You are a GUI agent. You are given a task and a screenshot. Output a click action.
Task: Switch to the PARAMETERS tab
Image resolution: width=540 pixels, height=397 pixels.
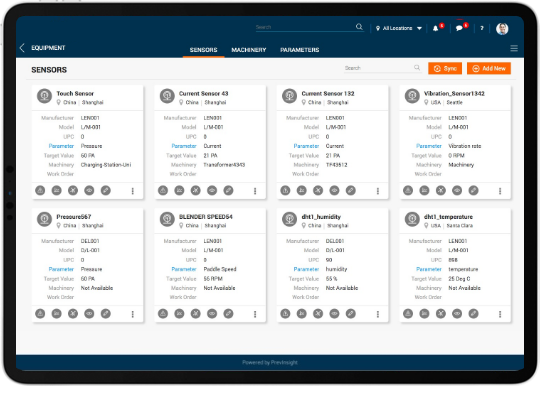point(300,50)
